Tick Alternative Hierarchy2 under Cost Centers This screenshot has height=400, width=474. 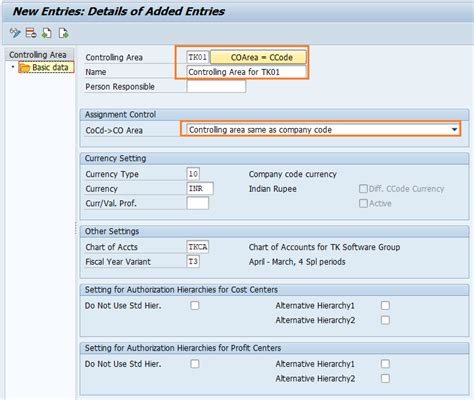coord(385,320)
